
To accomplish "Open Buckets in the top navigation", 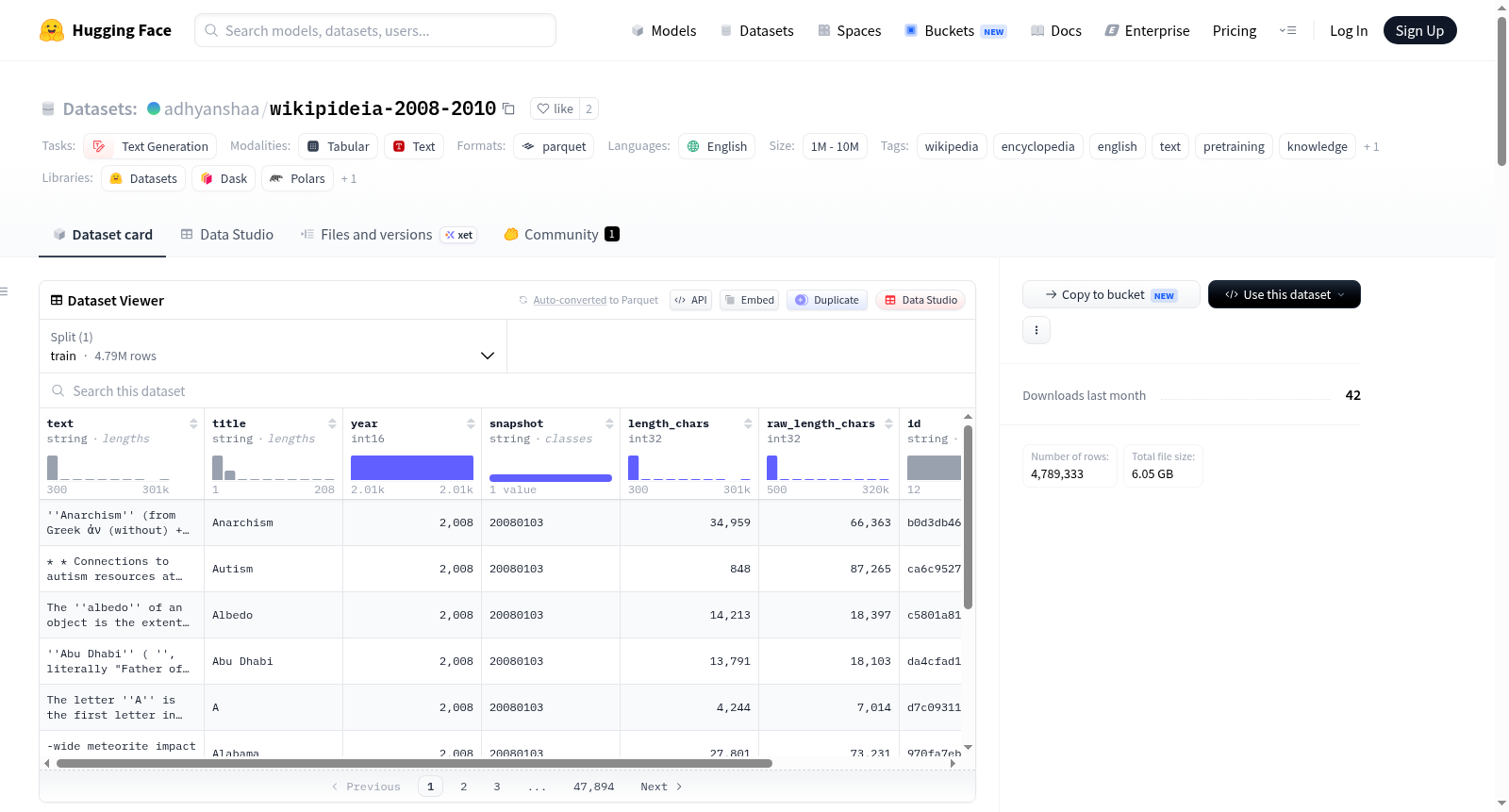I will [955, 30].
